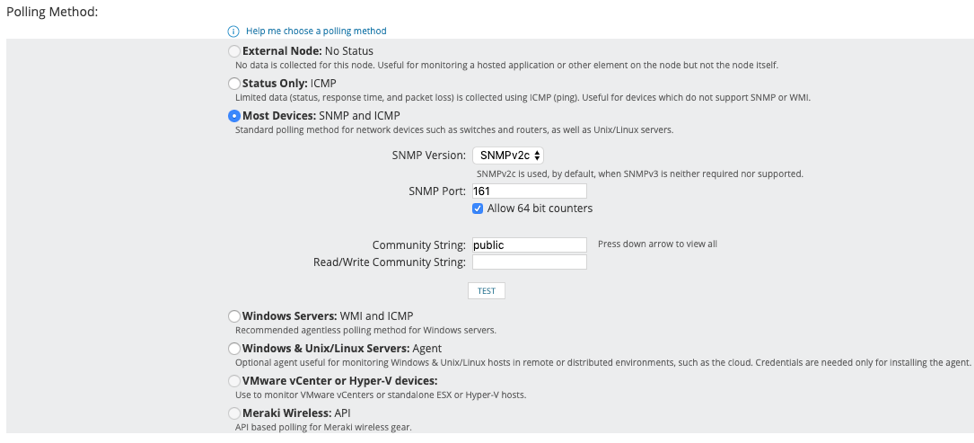The height and width of the screenshot is (443, 974).
Task: Click the 'Press down arrow to view all' hint
Action: point(657,244)
